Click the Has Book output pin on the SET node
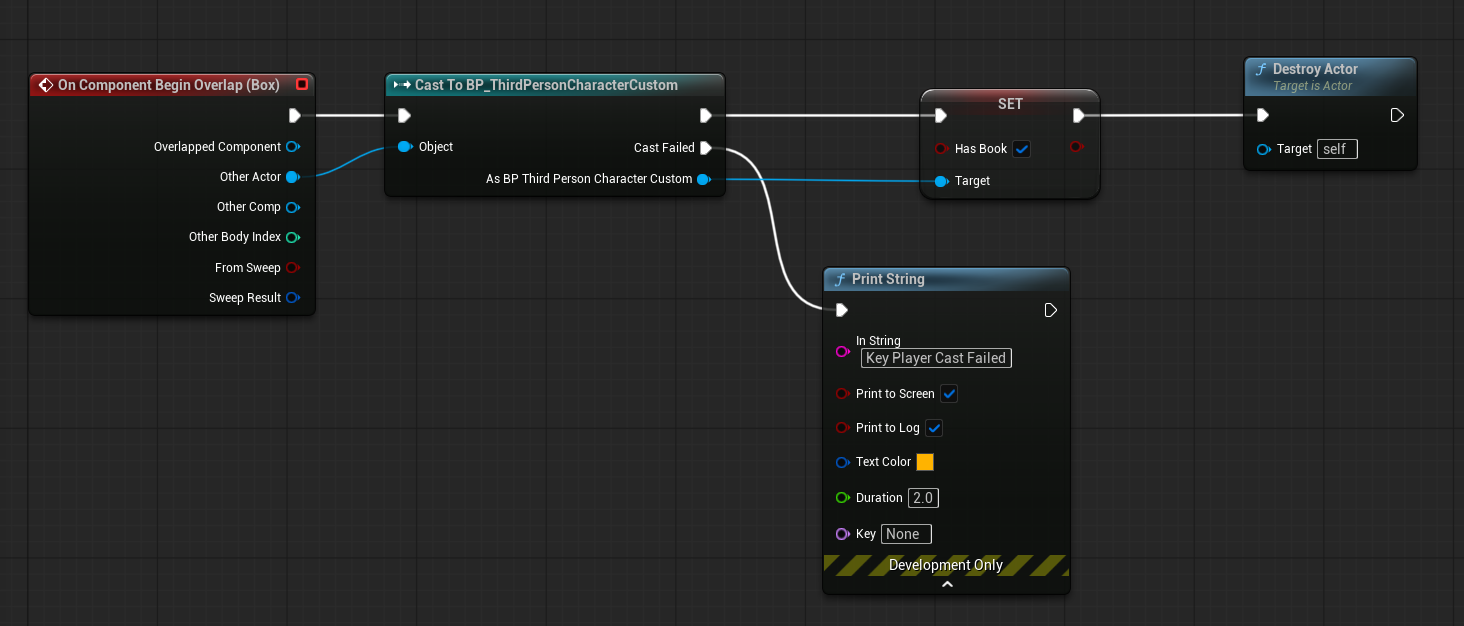The image size is (1464, 626). click(x=1076, y=148)
